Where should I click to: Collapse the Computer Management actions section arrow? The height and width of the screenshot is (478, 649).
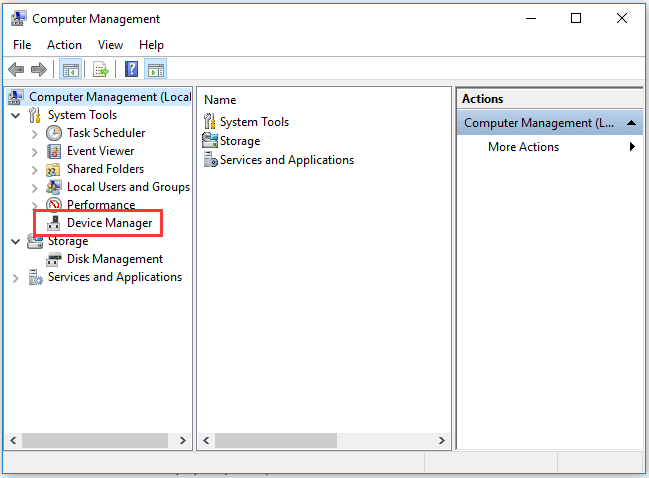click(x=631, y=123)
